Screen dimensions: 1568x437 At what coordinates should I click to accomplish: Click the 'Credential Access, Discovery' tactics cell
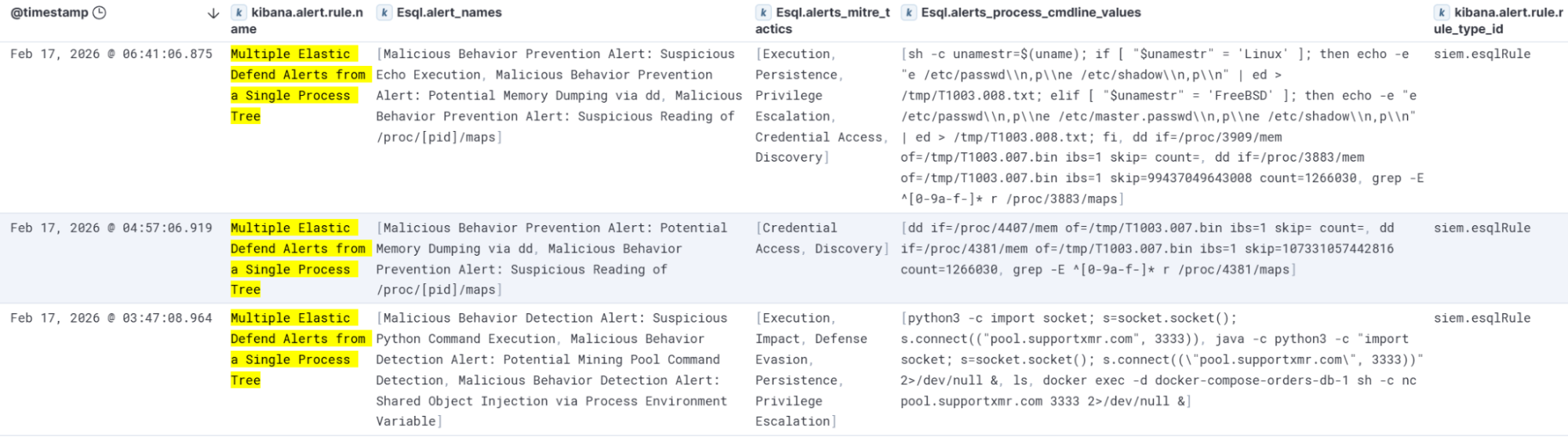pyautogui.click(x=823, y=239)
